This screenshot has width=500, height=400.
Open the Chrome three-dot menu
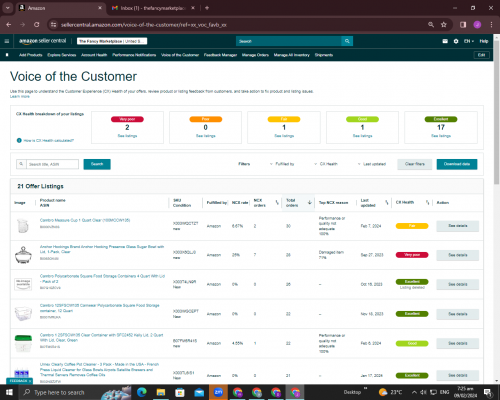point(491,25)
